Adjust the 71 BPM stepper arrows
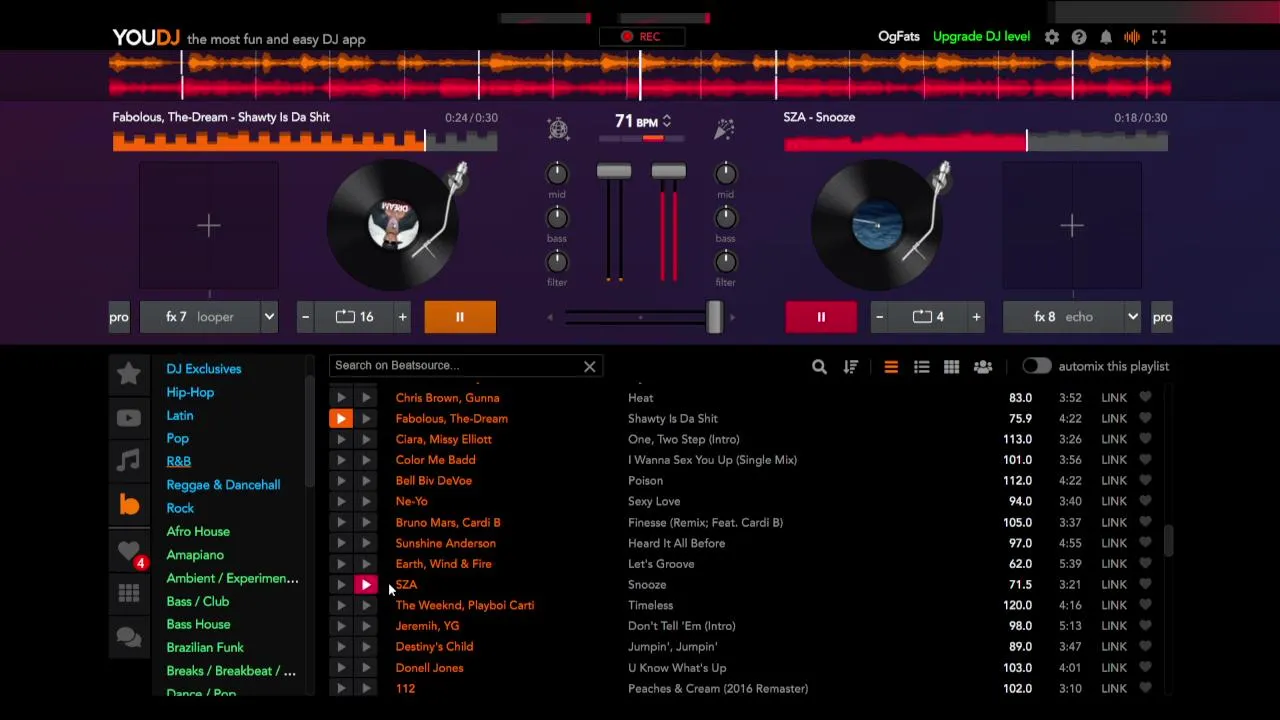Screen dimensions: 1280x720 667,121
